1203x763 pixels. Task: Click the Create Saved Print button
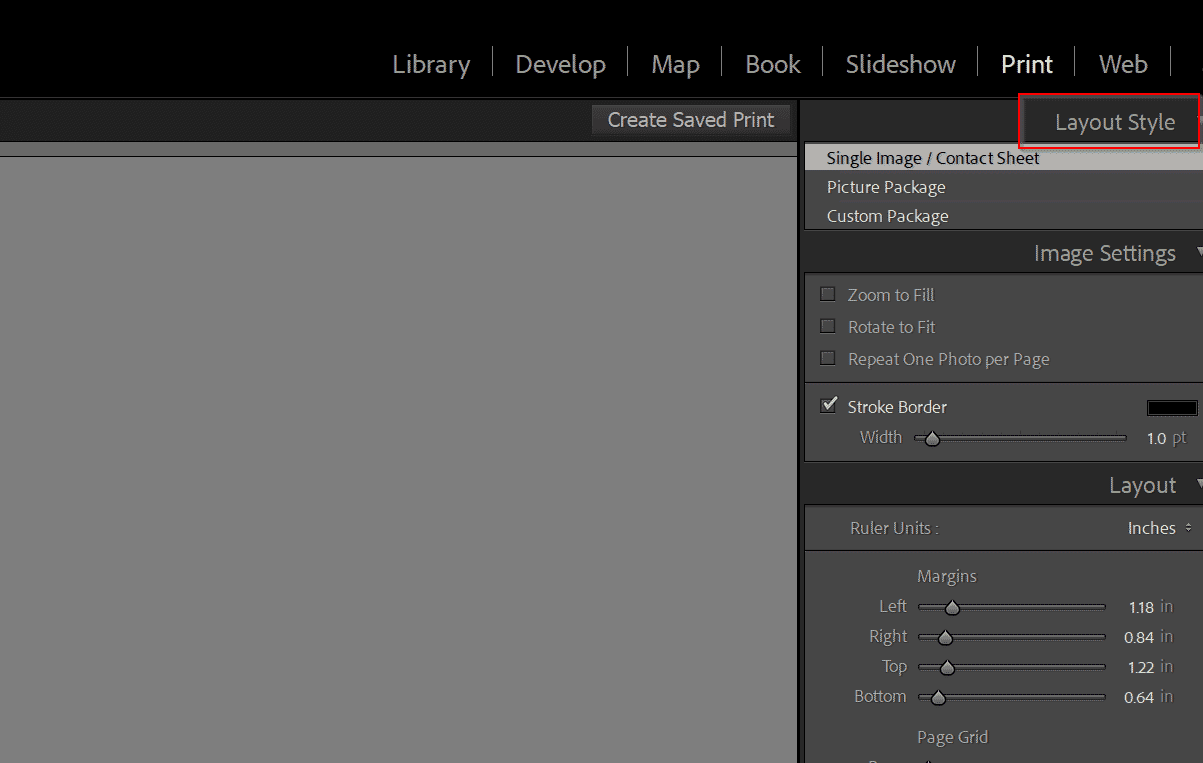[690, 119]
